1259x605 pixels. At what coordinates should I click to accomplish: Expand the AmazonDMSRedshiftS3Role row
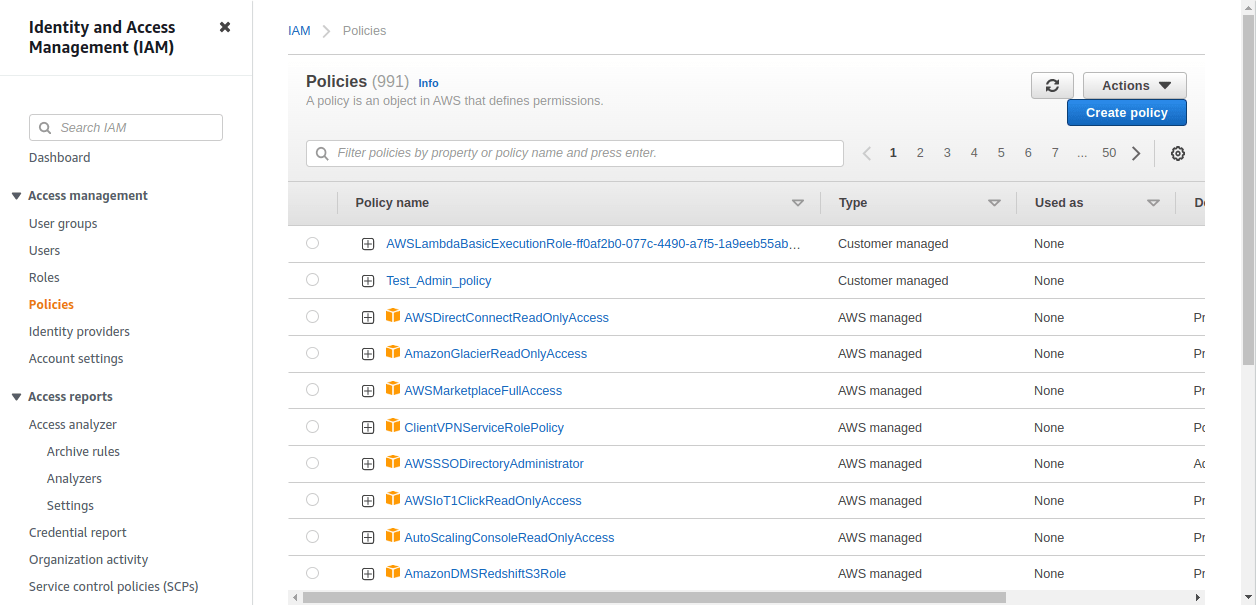pos(368,574)
